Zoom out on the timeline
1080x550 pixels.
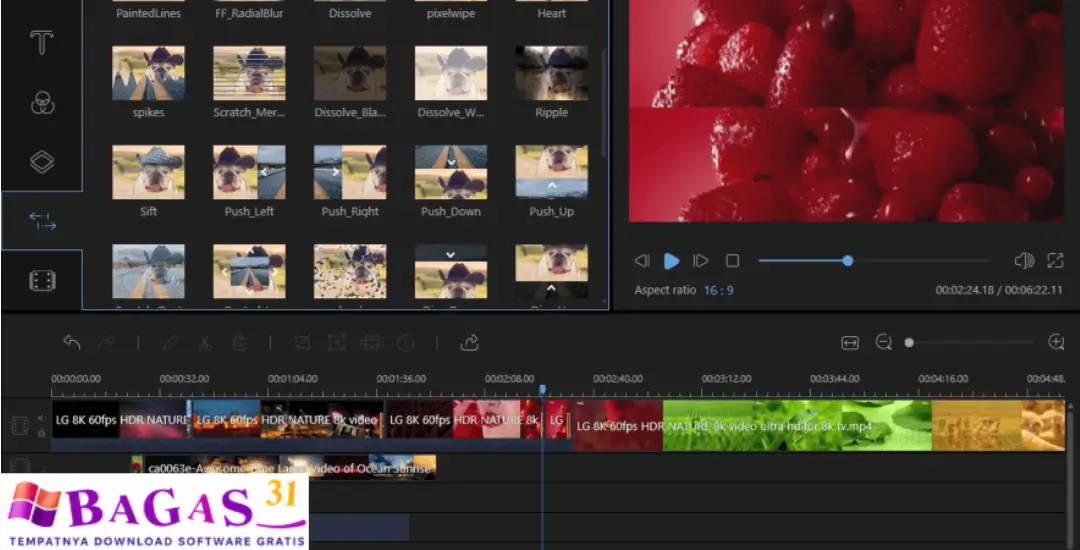pos(884,342)
